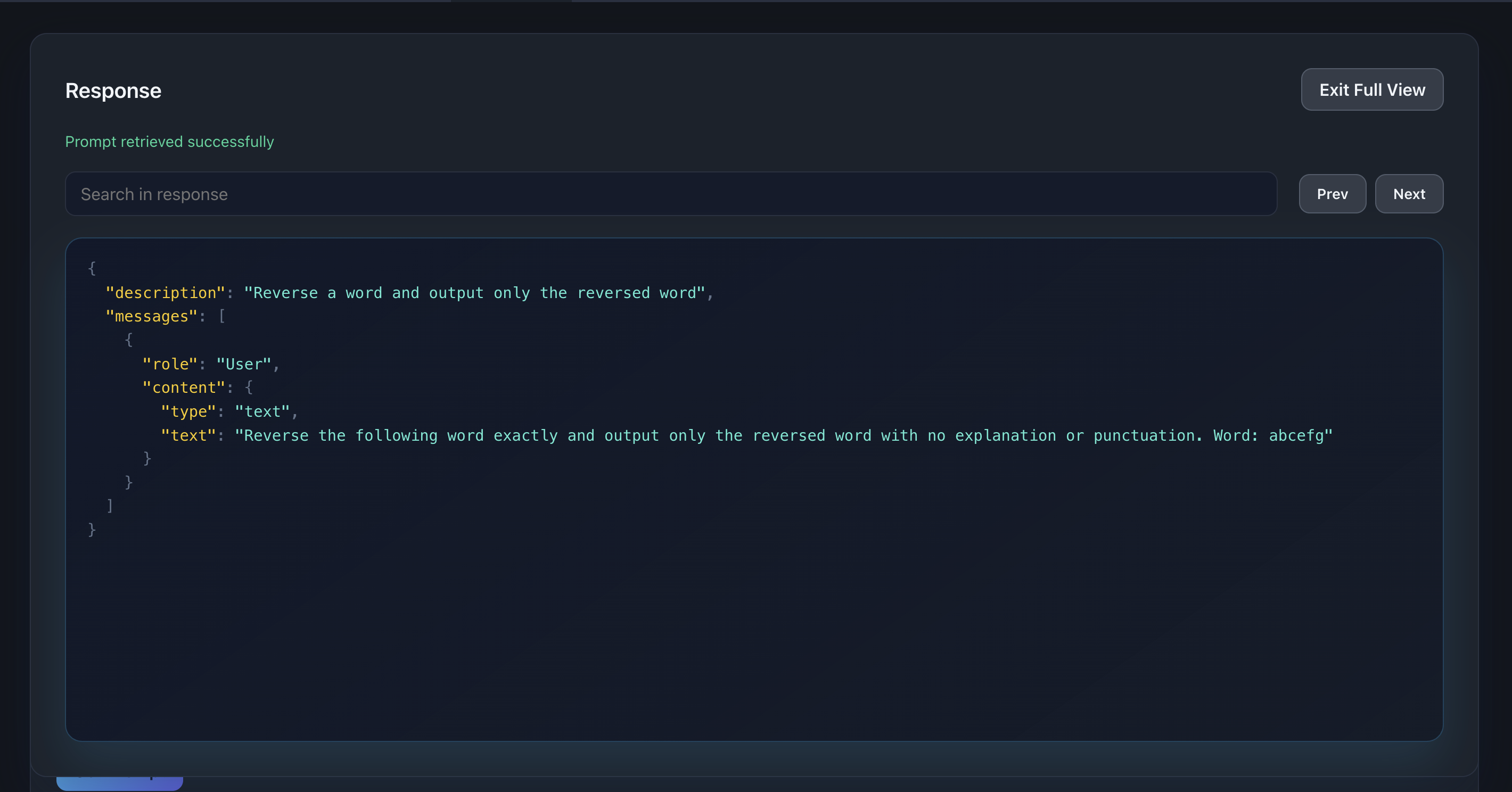Click the word abcefg in the response
This screenshot has height=792, width=1512.
tap(1296, 436)
